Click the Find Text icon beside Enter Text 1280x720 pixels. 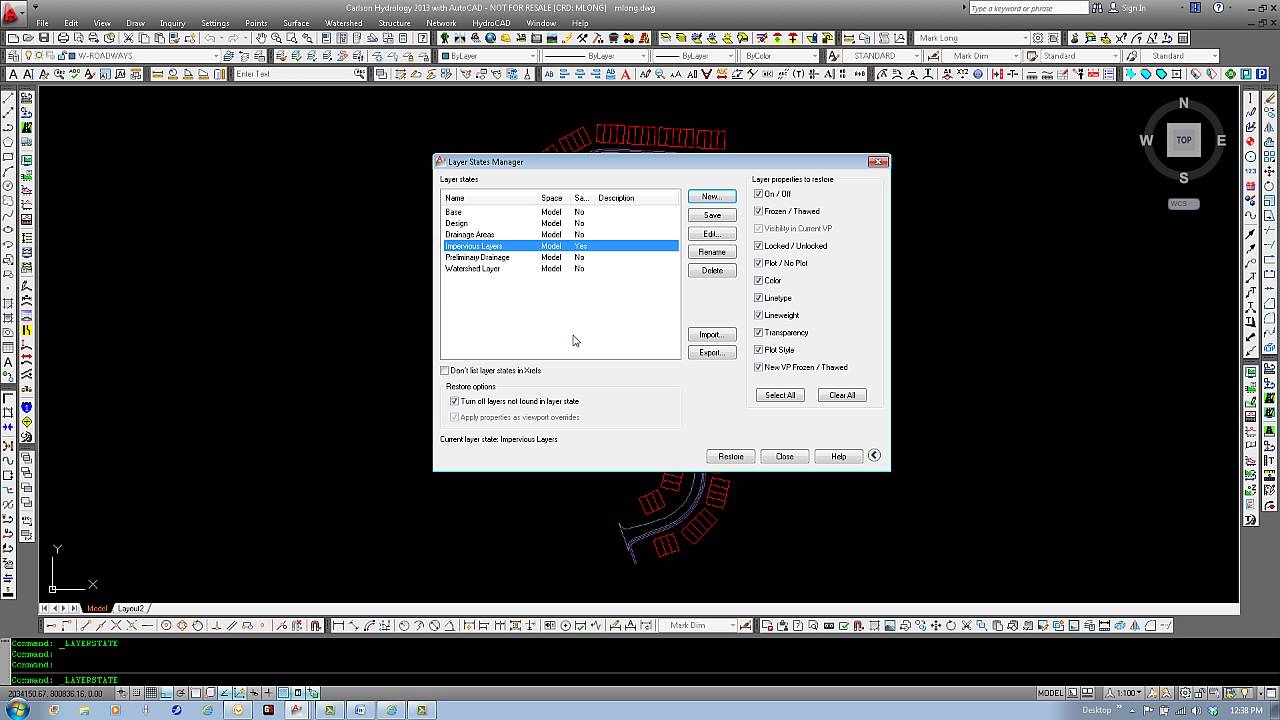click(x=359, y=74)
